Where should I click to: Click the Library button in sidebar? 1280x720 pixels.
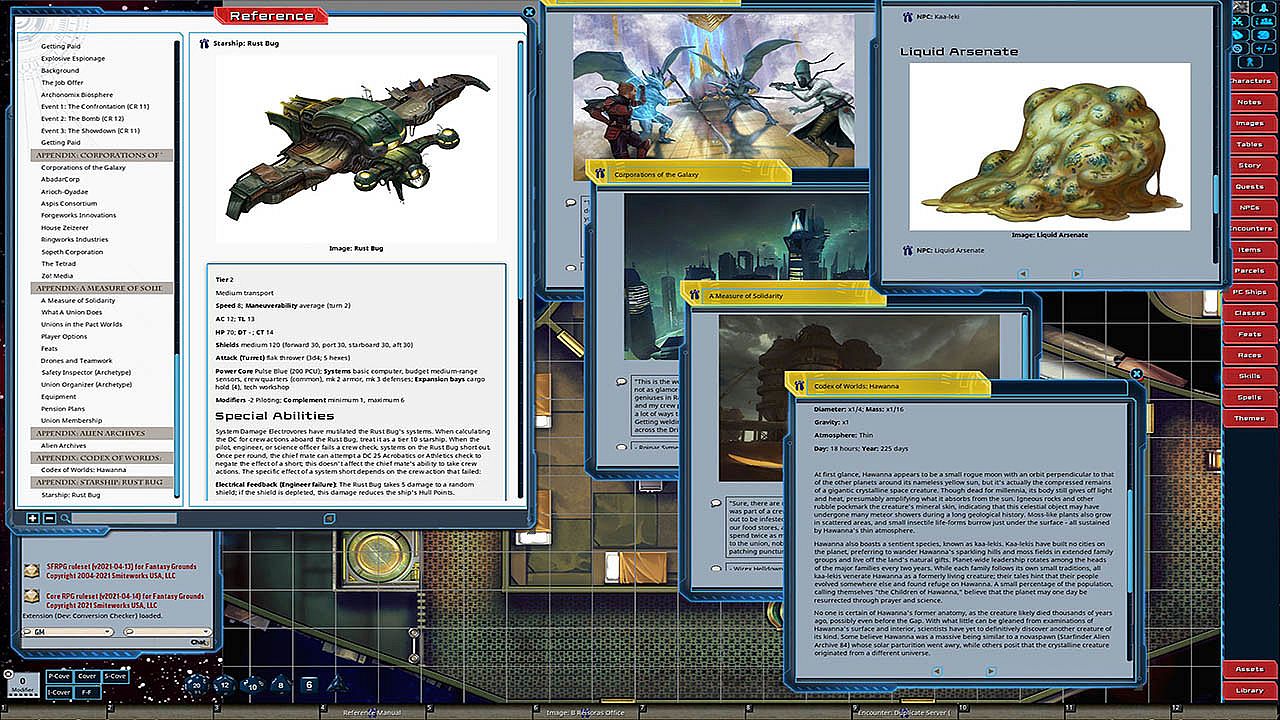tap(1249, 690)
